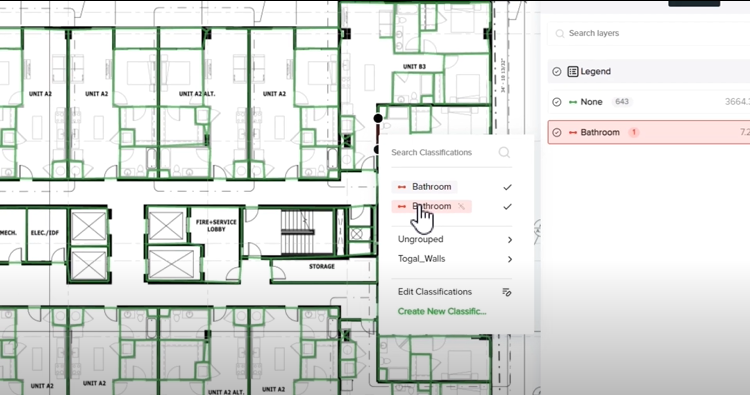This screenshot has height=395, width=750.
Task: Open the Ungrouped classification group
Action: (x=454, y=239)
